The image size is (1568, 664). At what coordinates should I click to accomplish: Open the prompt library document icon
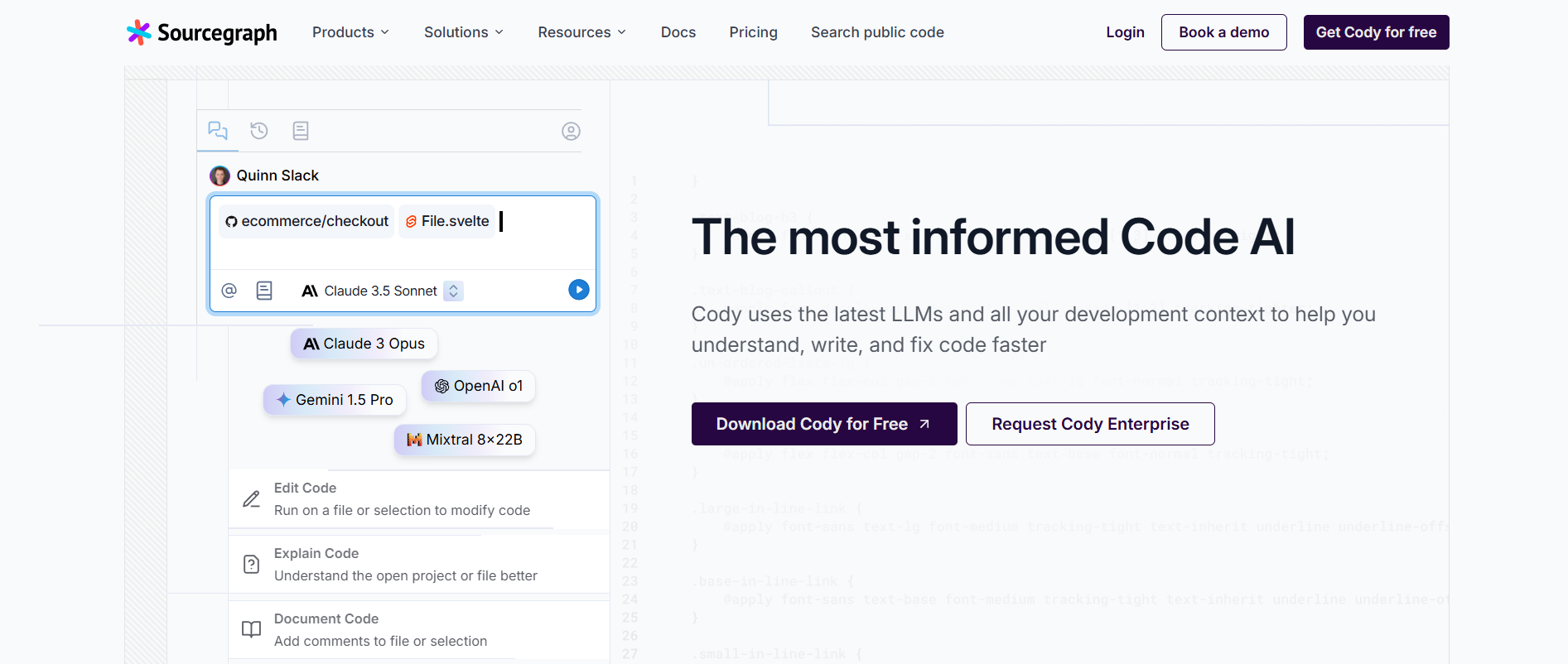click(x=301, y=131)
